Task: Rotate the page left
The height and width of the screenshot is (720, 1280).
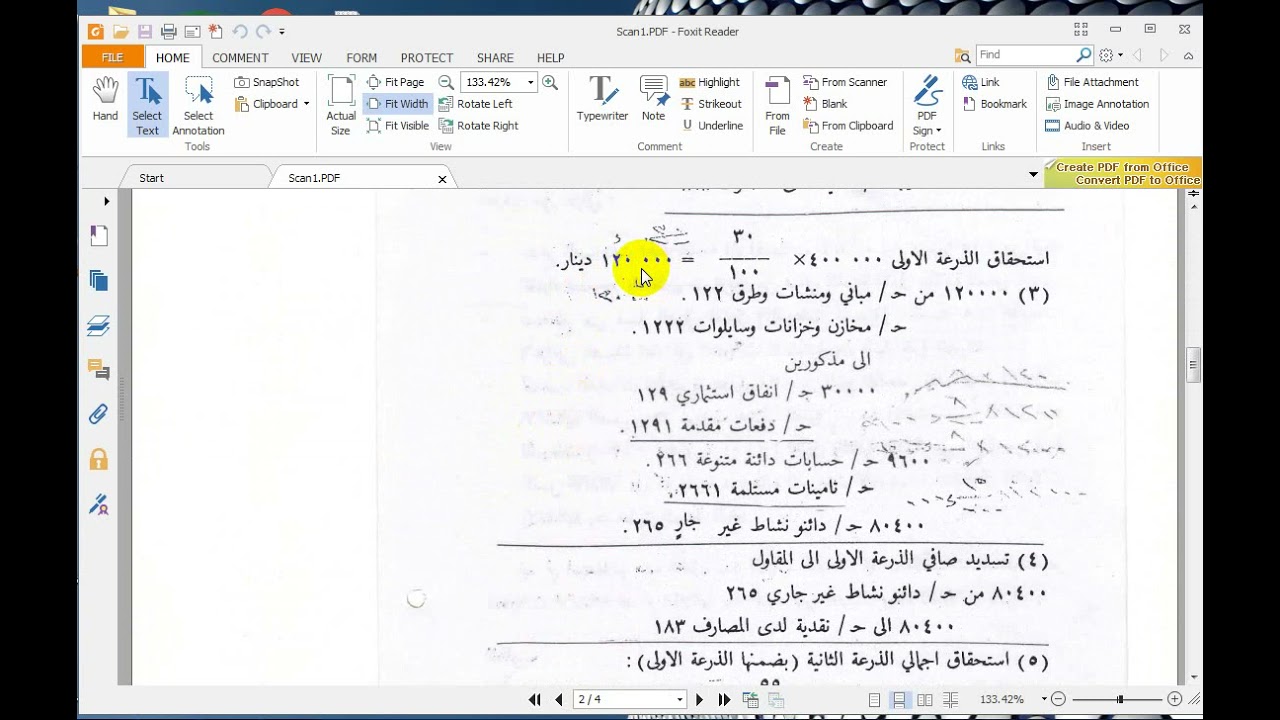Action: click(x=476, y=104)
